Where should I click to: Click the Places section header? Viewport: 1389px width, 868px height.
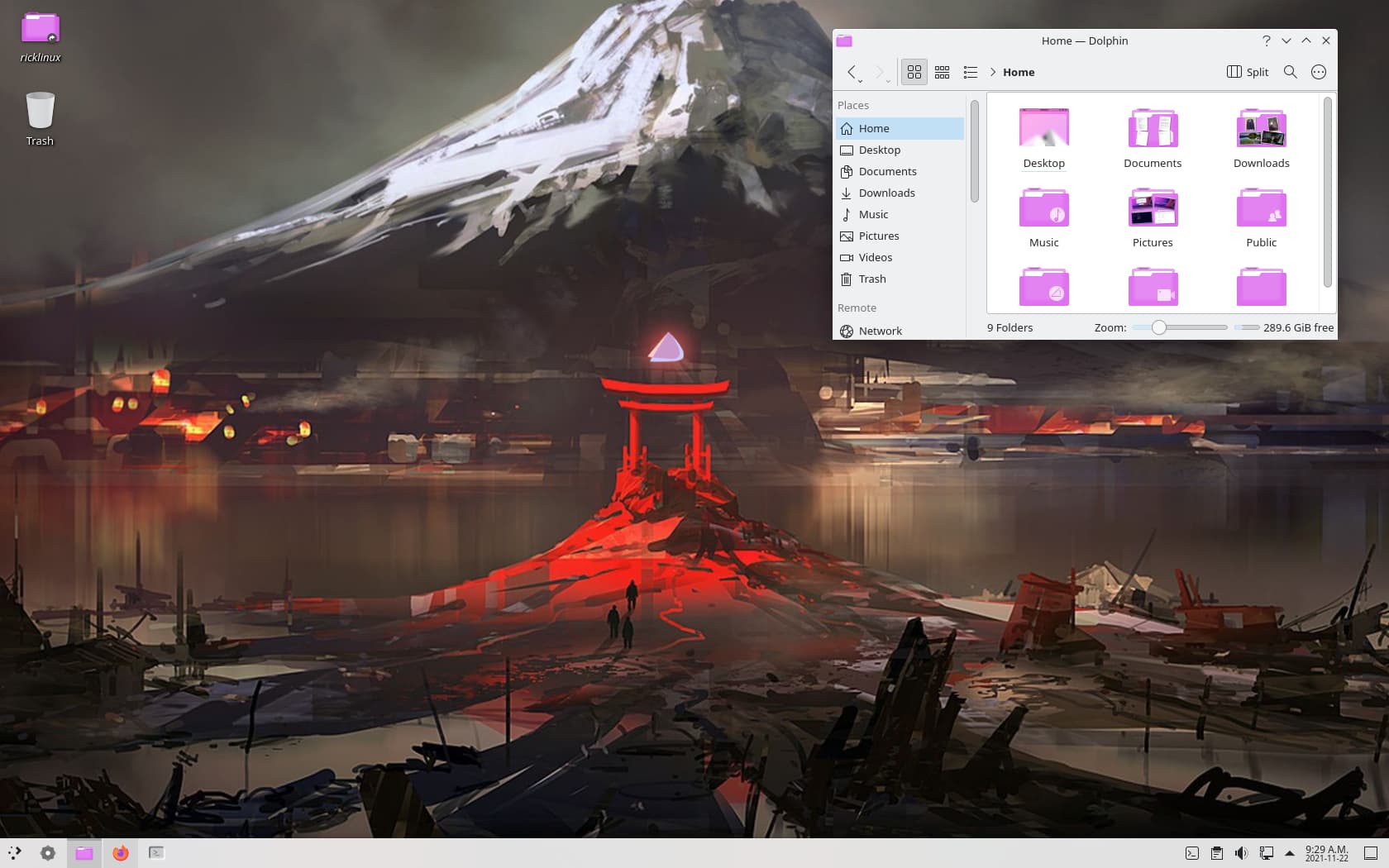click(853, 105)
